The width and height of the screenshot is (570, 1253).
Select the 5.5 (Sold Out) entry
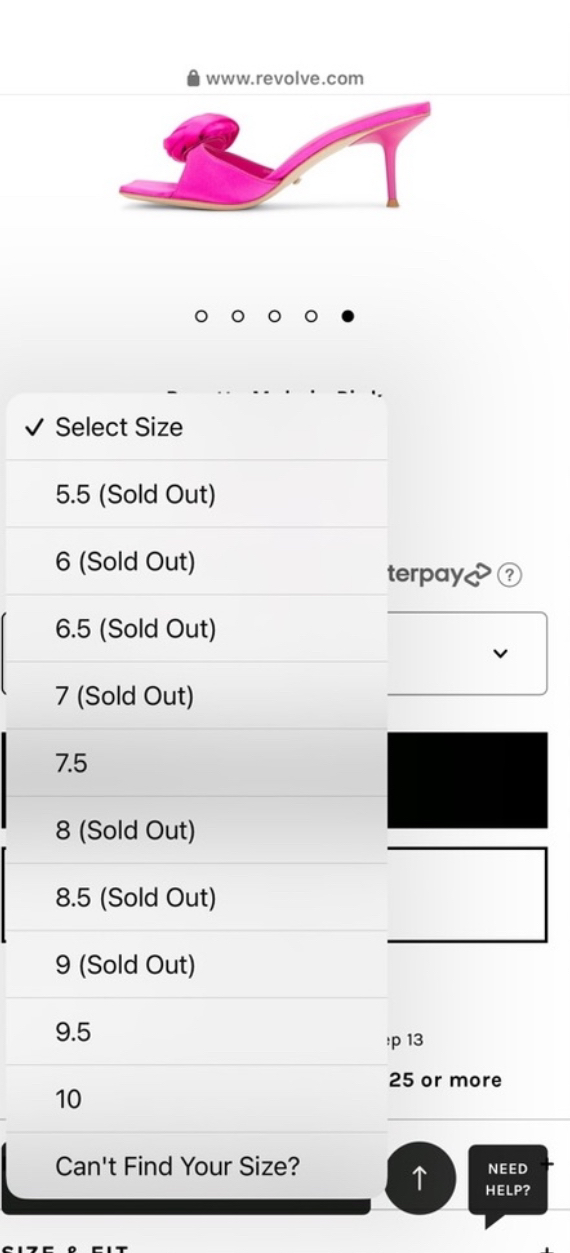coord(196,494)
